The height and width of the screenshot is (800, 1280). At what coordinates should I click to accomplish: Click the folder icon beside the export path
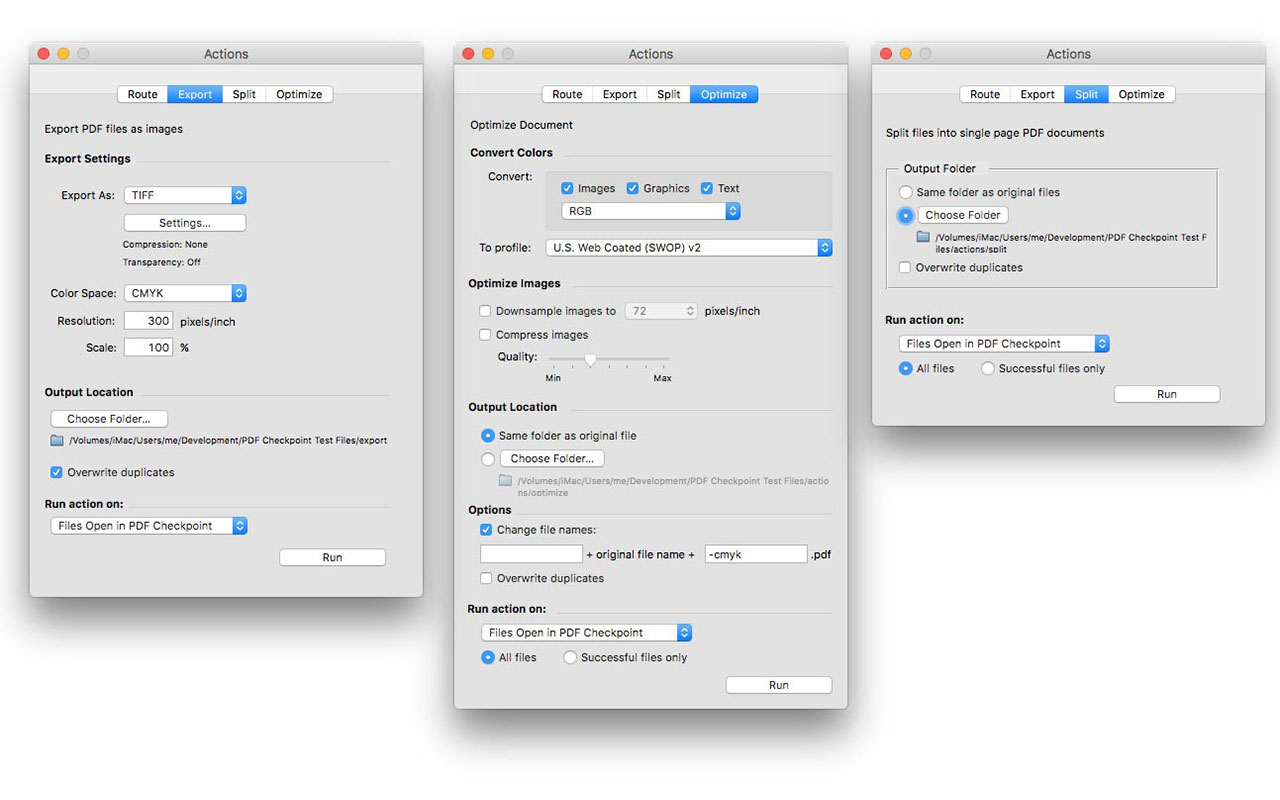57,440
